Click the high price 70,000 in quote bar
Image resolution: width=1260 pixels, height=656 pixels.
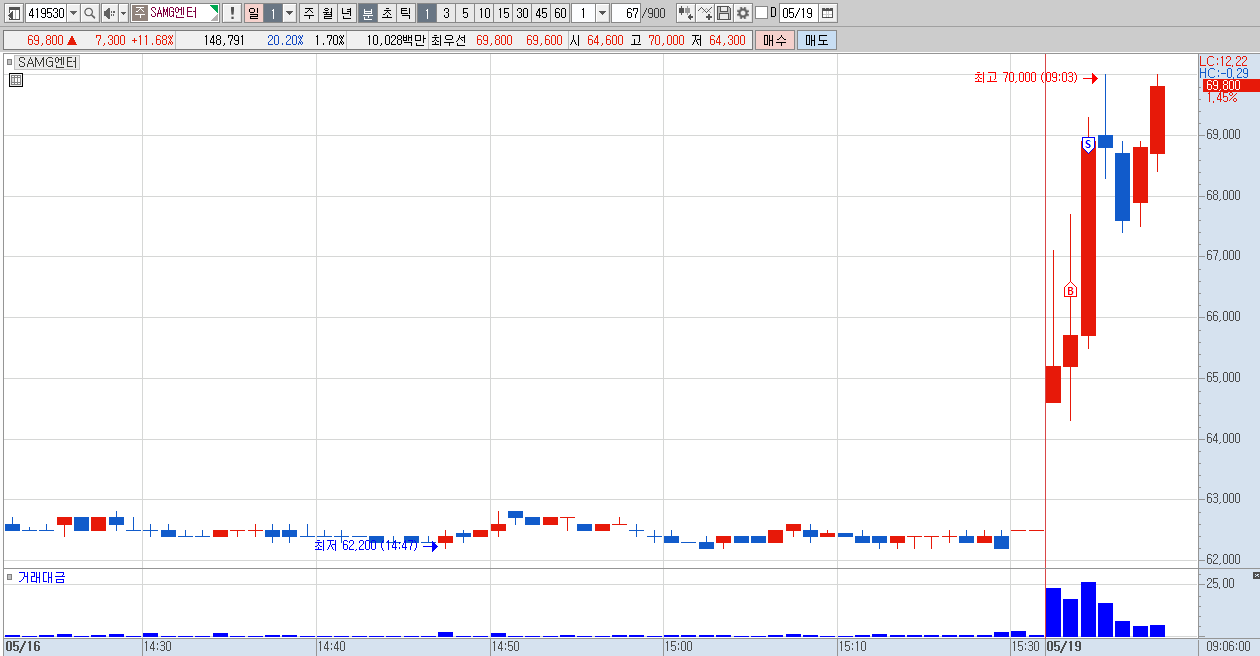[666, 40]
